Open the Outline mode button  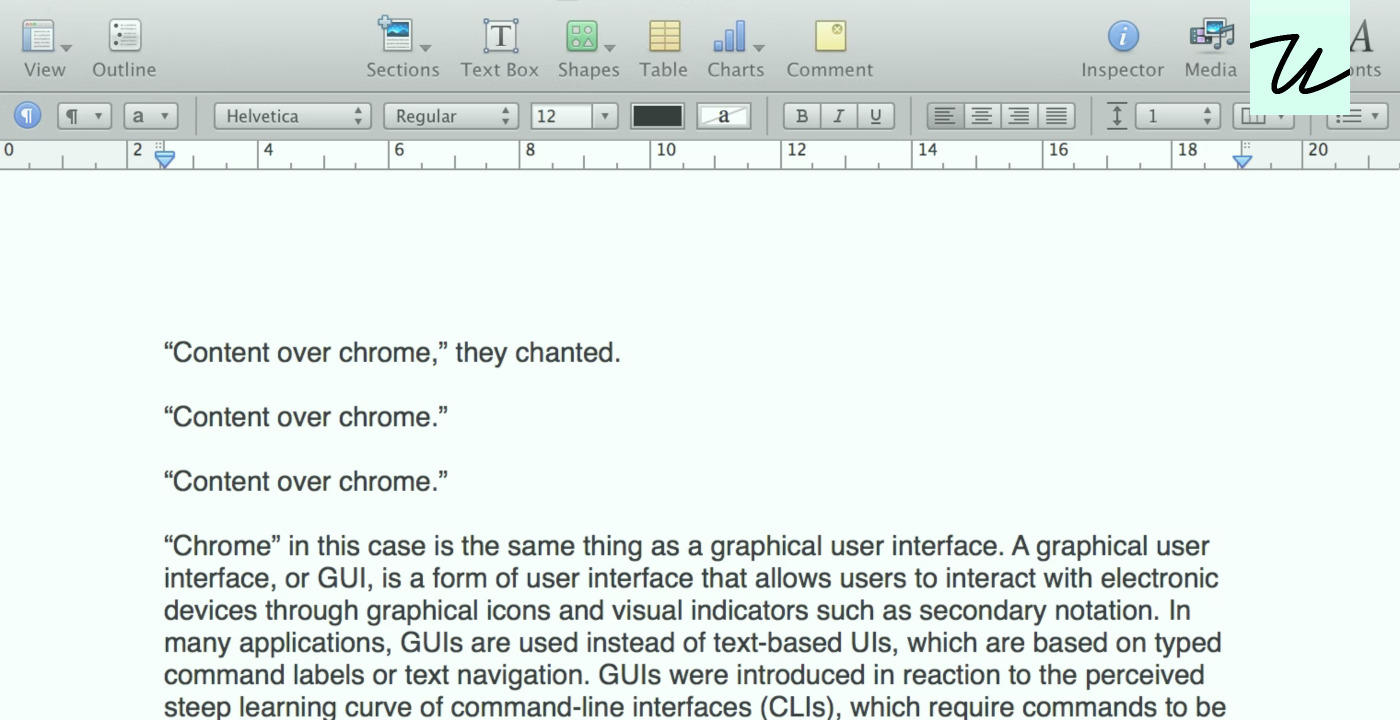point(124,48)
